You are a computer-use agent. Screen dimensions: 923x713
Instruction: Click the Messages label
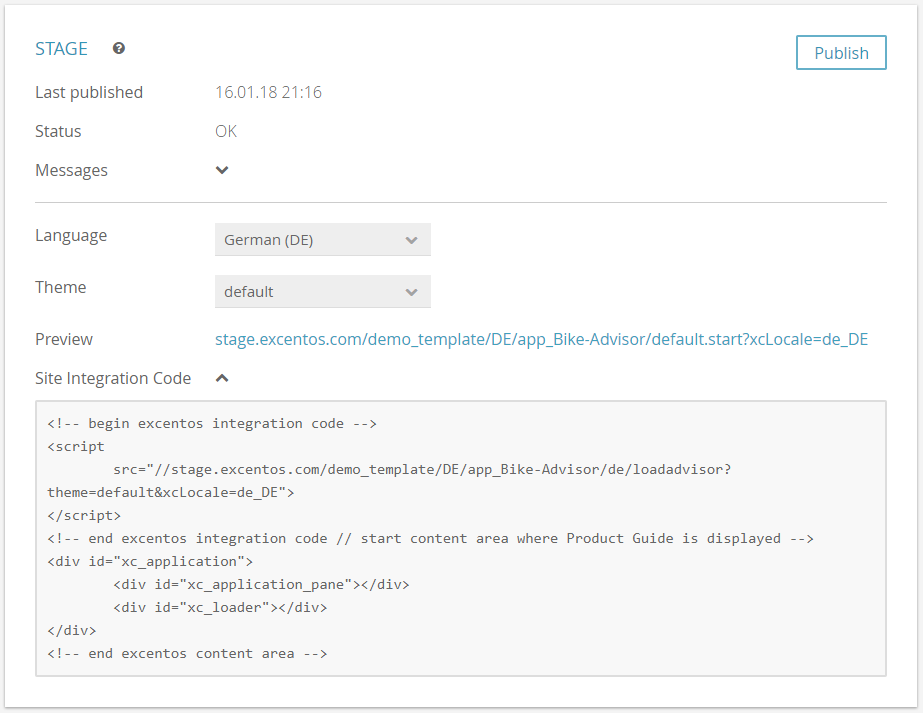pos(71,170)
